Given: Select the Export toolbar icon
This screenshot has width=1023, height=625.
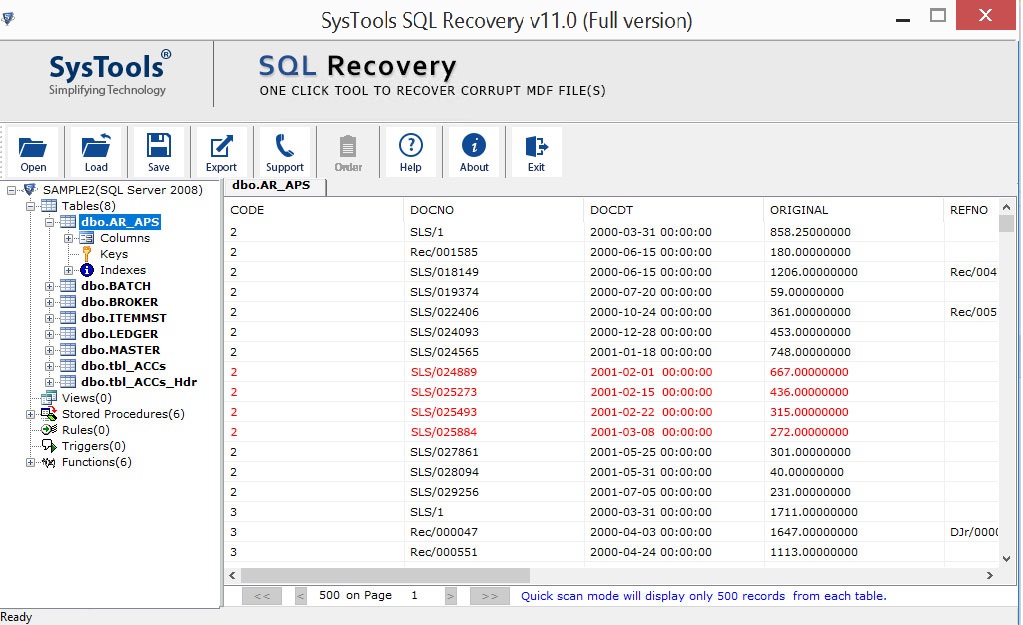Looking at the screenshot, I should 221,150.
